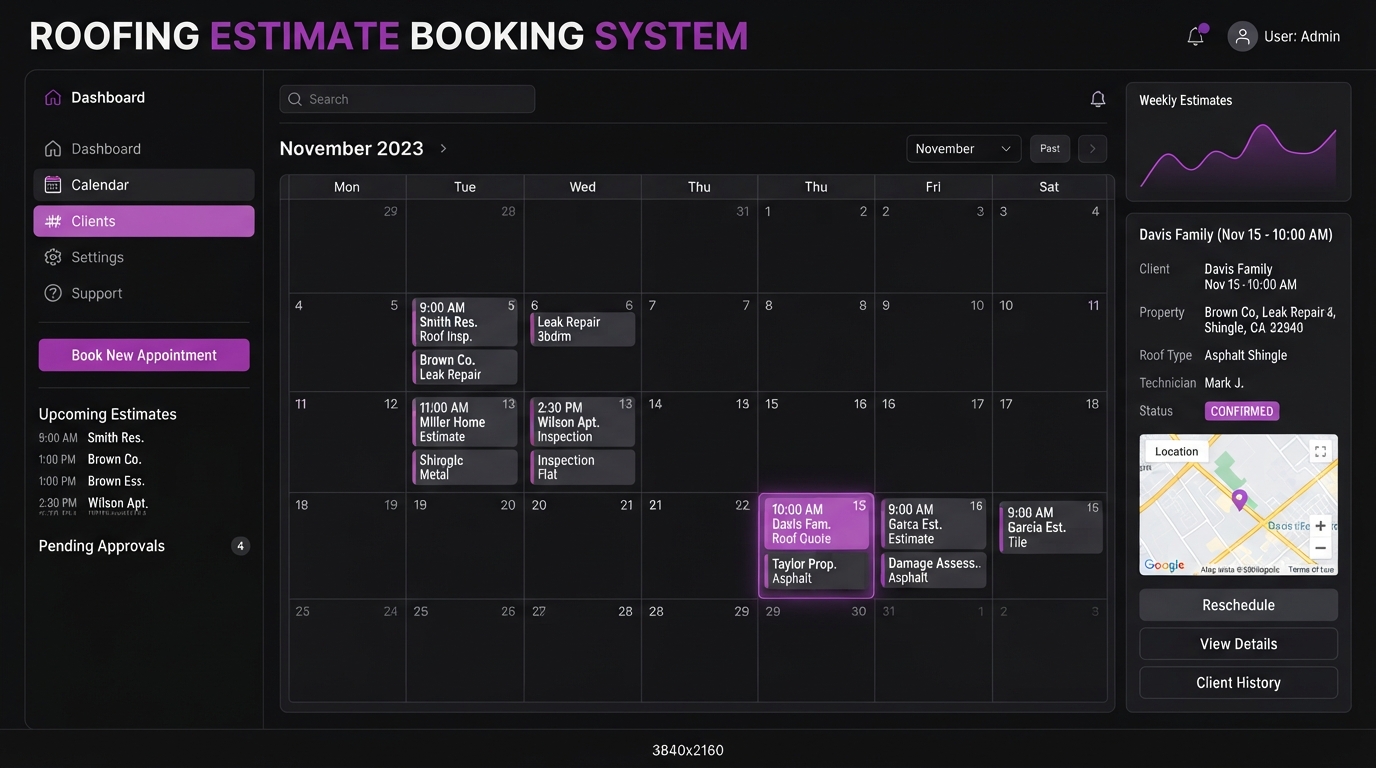1376x768 pixels.
Task: Click the Past button
Action: point(1050,149)
